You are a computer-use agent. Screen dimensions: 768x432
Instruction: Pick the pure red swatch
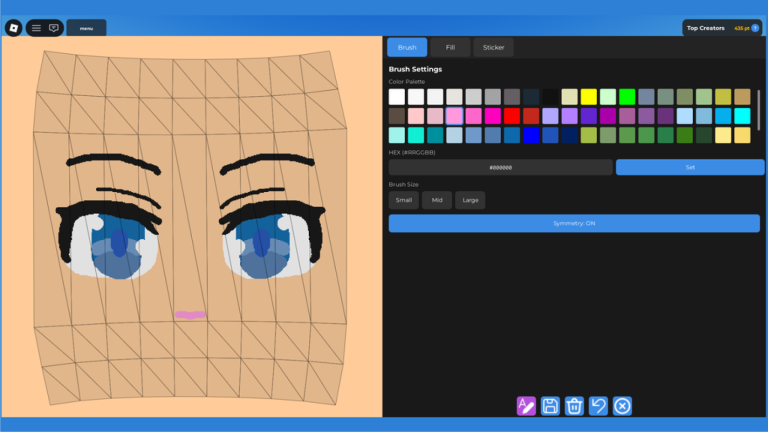point(512,116)
